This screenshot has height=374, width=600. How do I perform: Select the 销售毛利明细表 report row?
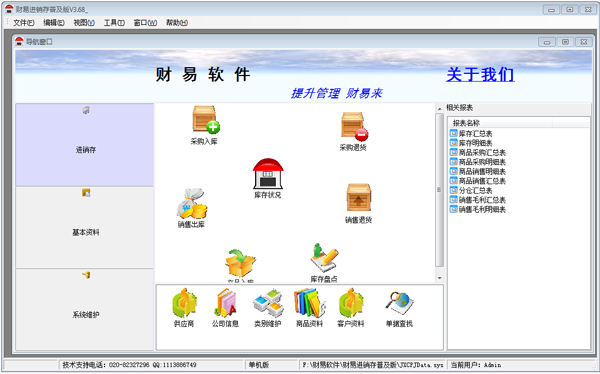478,209
